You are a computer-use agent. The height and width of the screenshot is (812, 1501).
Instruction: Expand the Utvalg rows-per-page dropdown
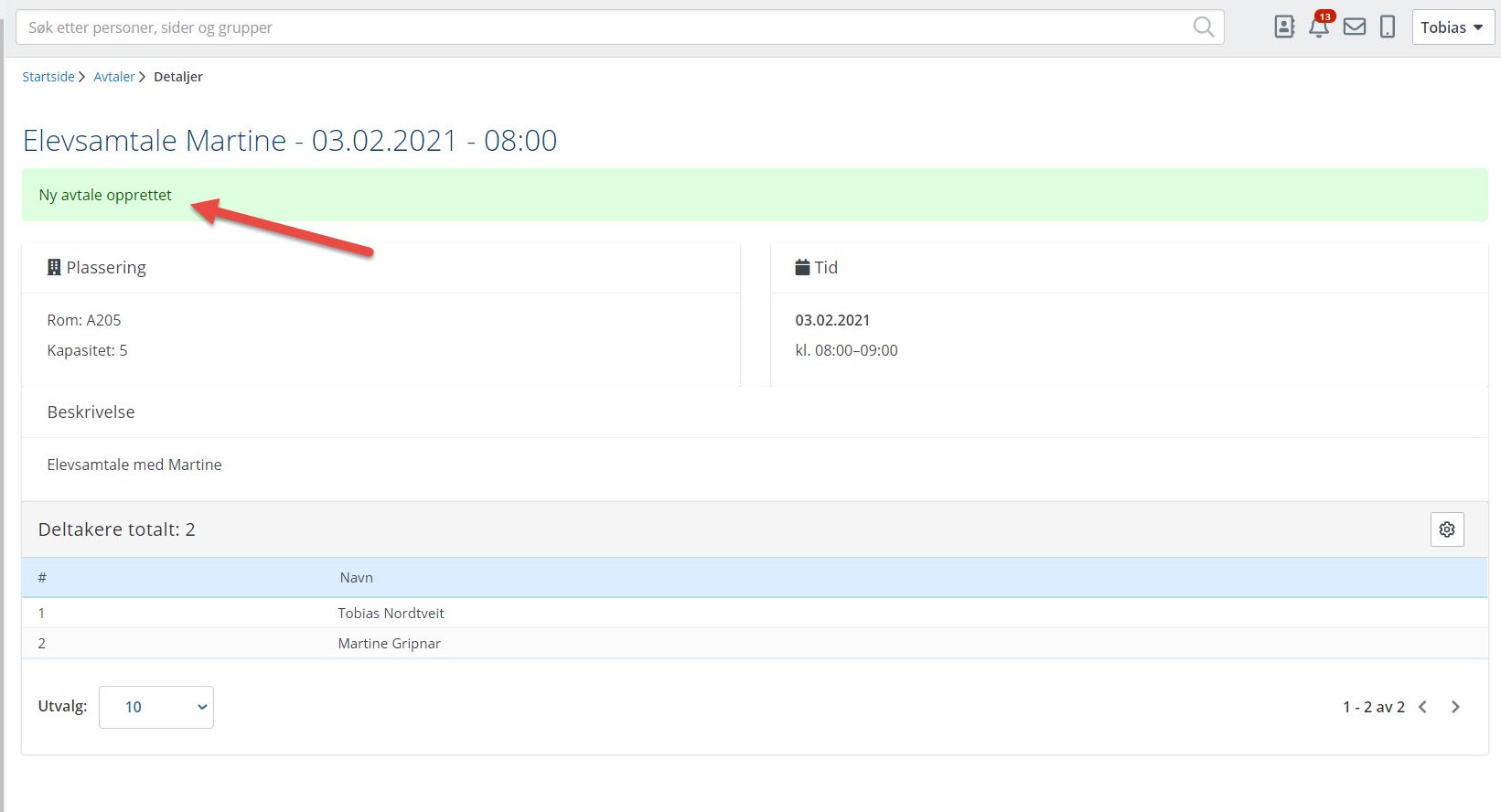tap(156, 707)
